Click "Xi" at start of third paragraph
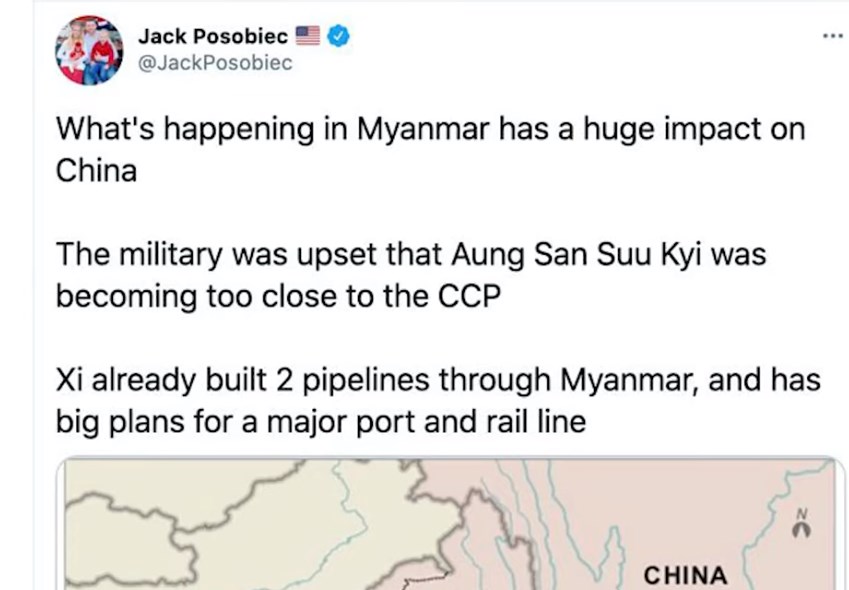The height and width of the screenshot is (590, 849). coord(66,381)
